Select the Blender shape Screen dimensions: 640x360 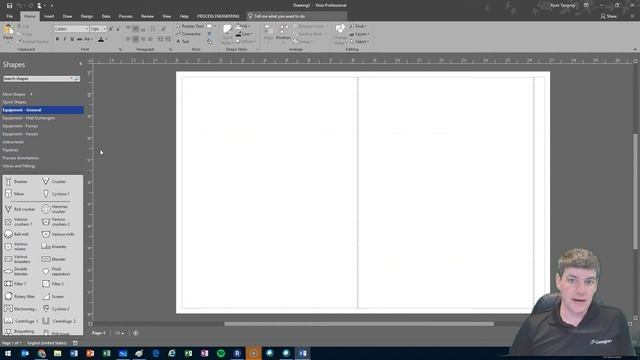pos(54,259)
